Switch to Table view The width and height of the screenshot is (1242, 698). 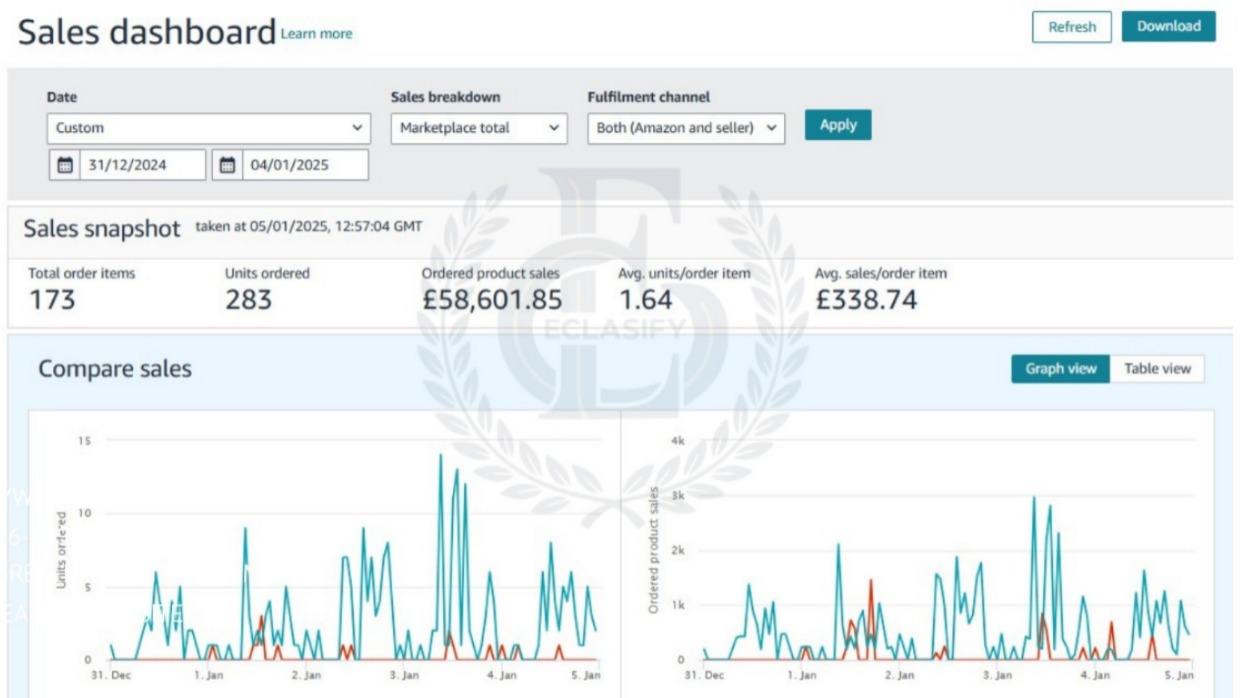(x=1157, y=369)
